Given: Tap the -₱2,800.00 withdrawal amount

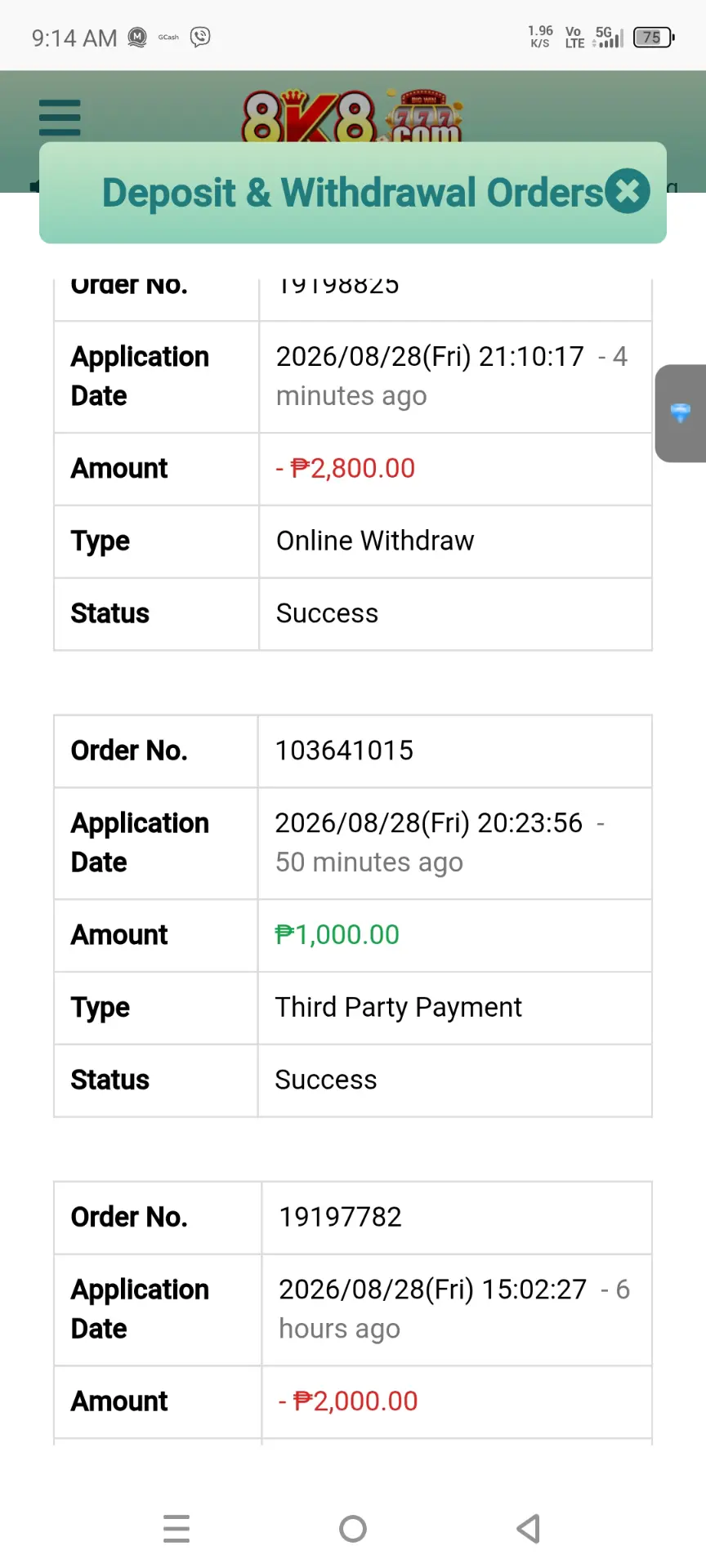Looking at the screenshot, I should pyautogui.click(x=346, y=468).
